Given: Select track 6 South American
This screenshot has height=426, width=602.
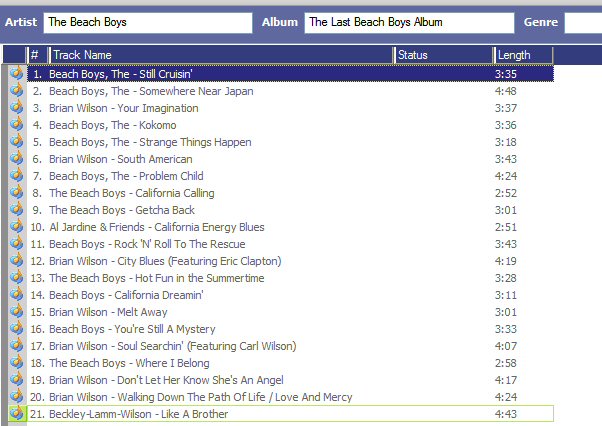Looking at the screenshot, I should pyautogui.click(x=290, y=159).
